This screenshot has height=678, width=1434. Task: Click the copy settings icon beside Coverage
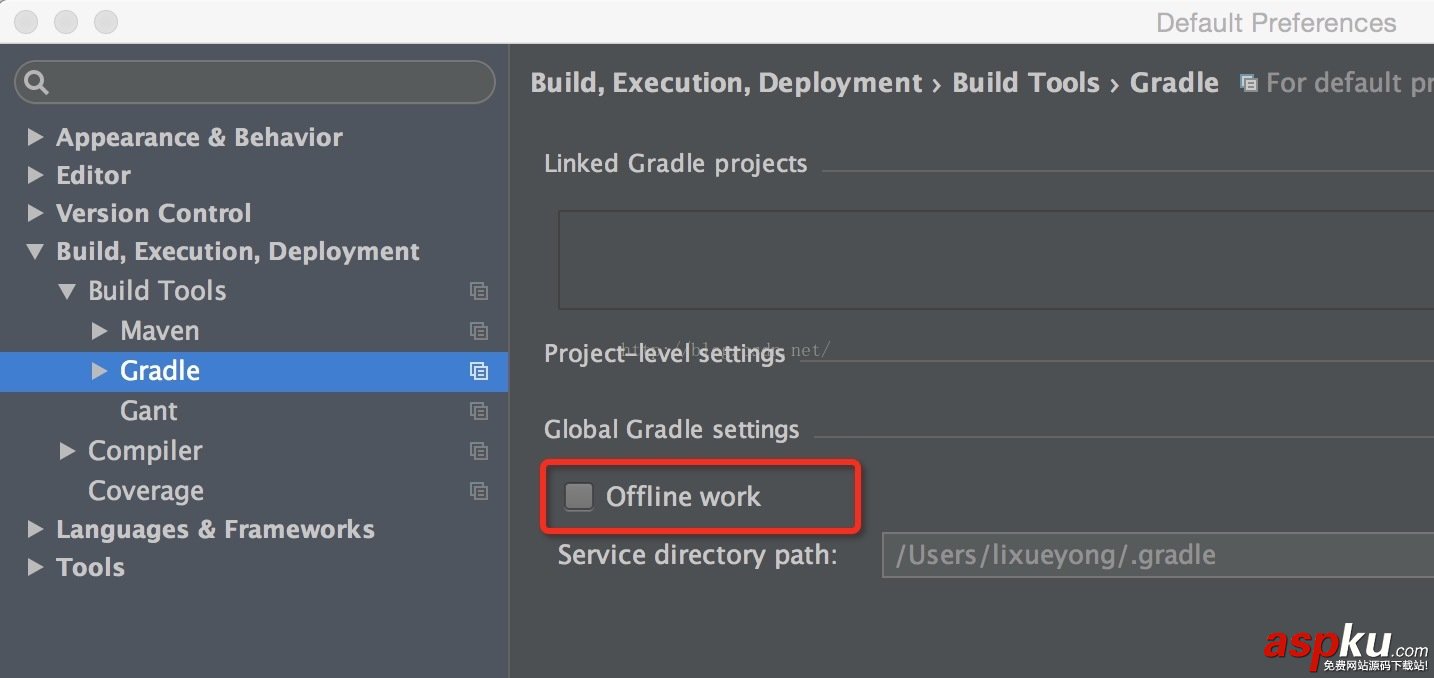pos(479,491)
